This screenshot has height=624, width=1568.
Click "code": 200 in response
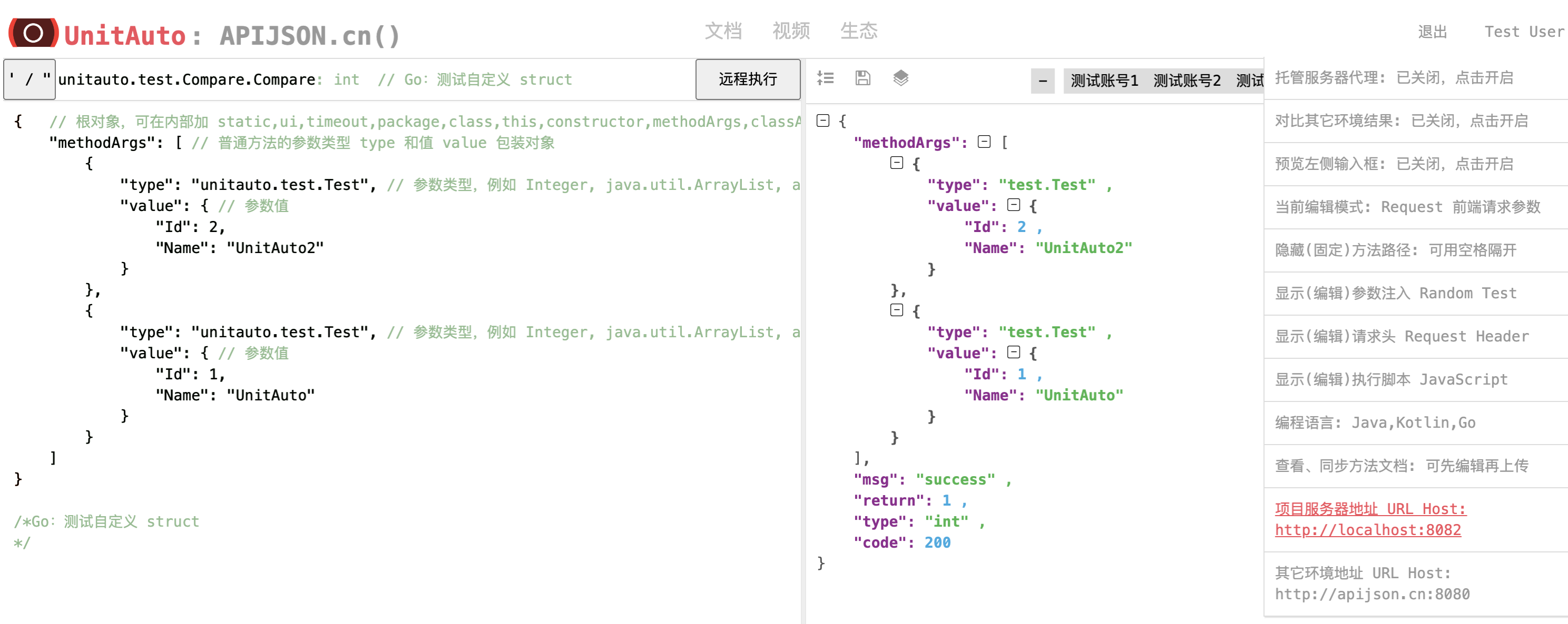[x=902, y=542]
